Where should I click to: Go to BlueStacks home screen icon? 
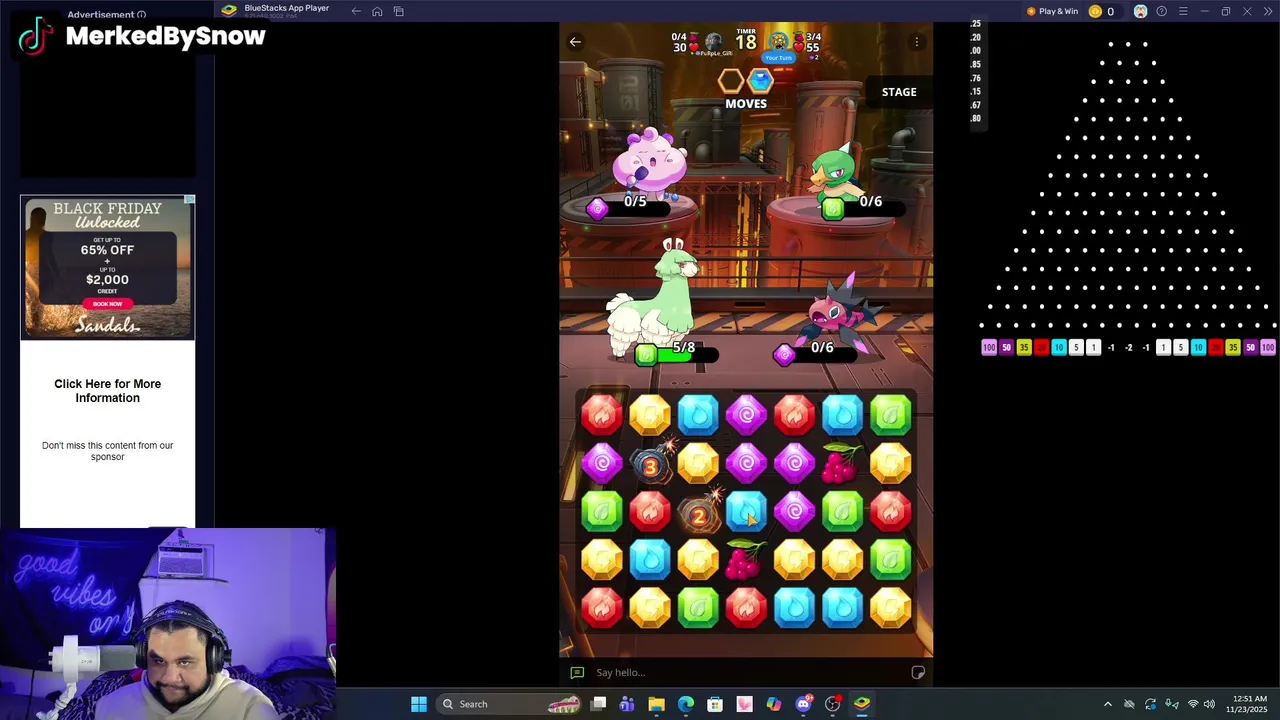(377, 11)
